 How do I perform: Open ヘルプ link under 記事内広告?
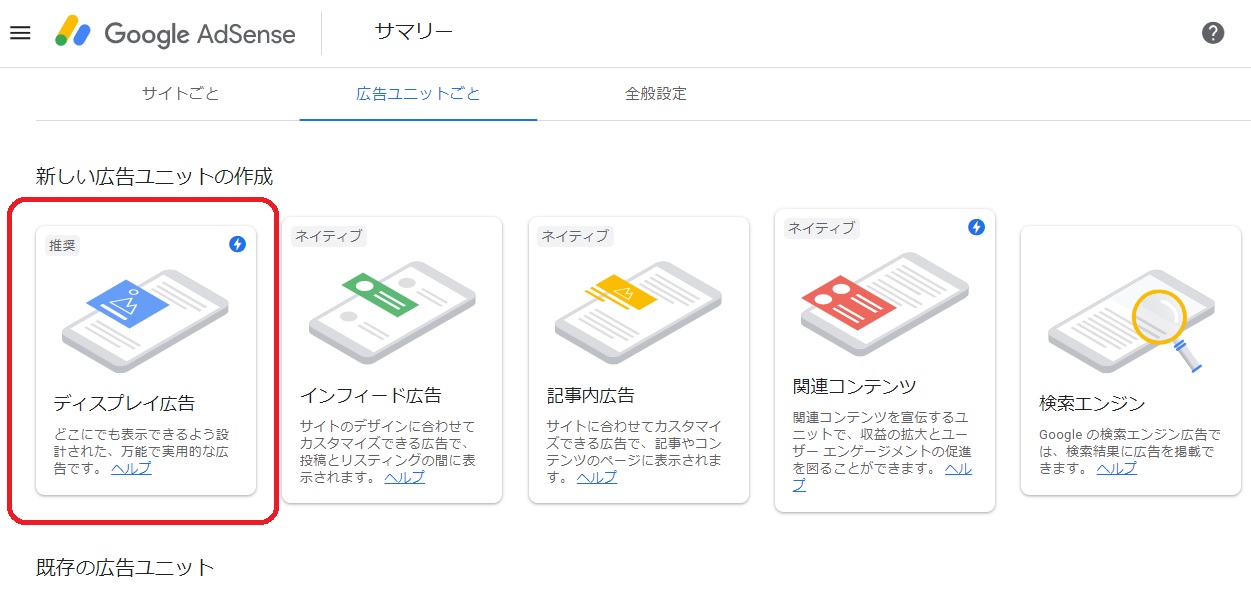(x=597, y=477)
